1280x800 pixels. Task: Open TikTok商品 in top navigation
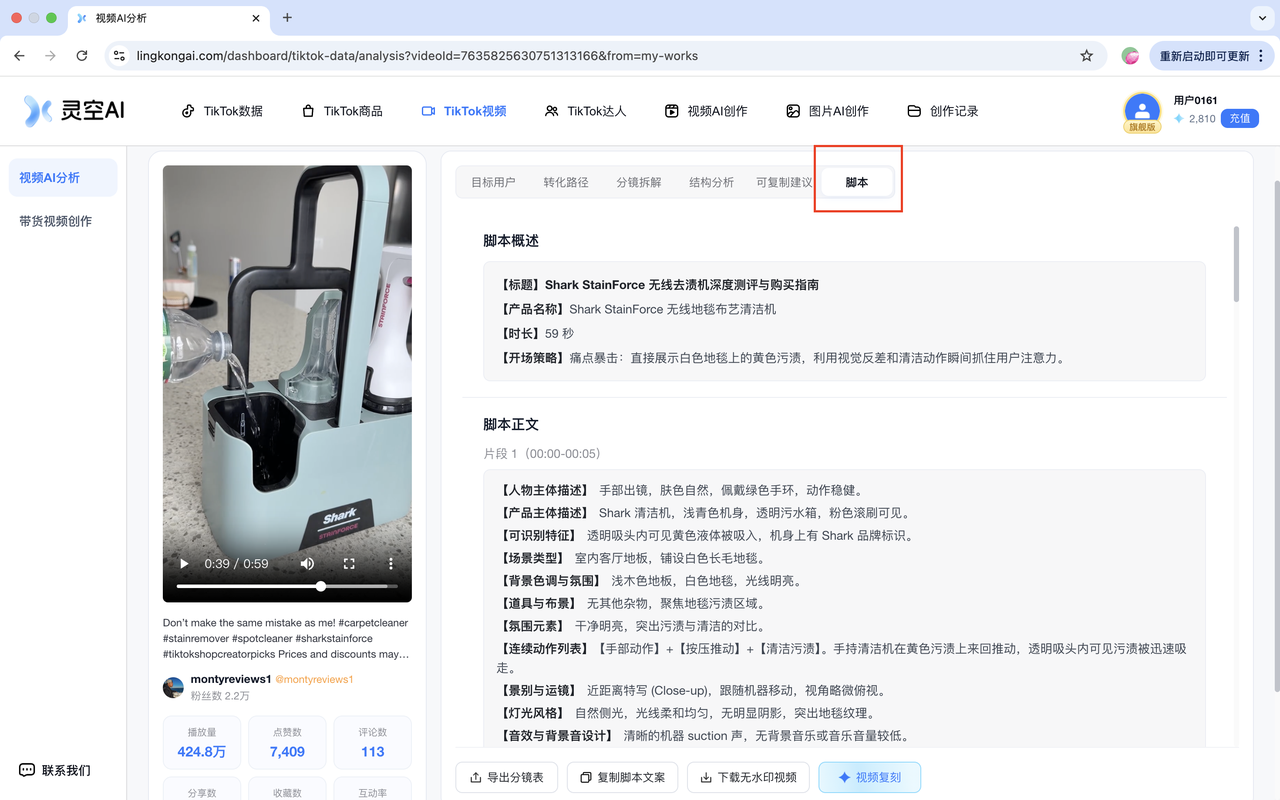342,111
